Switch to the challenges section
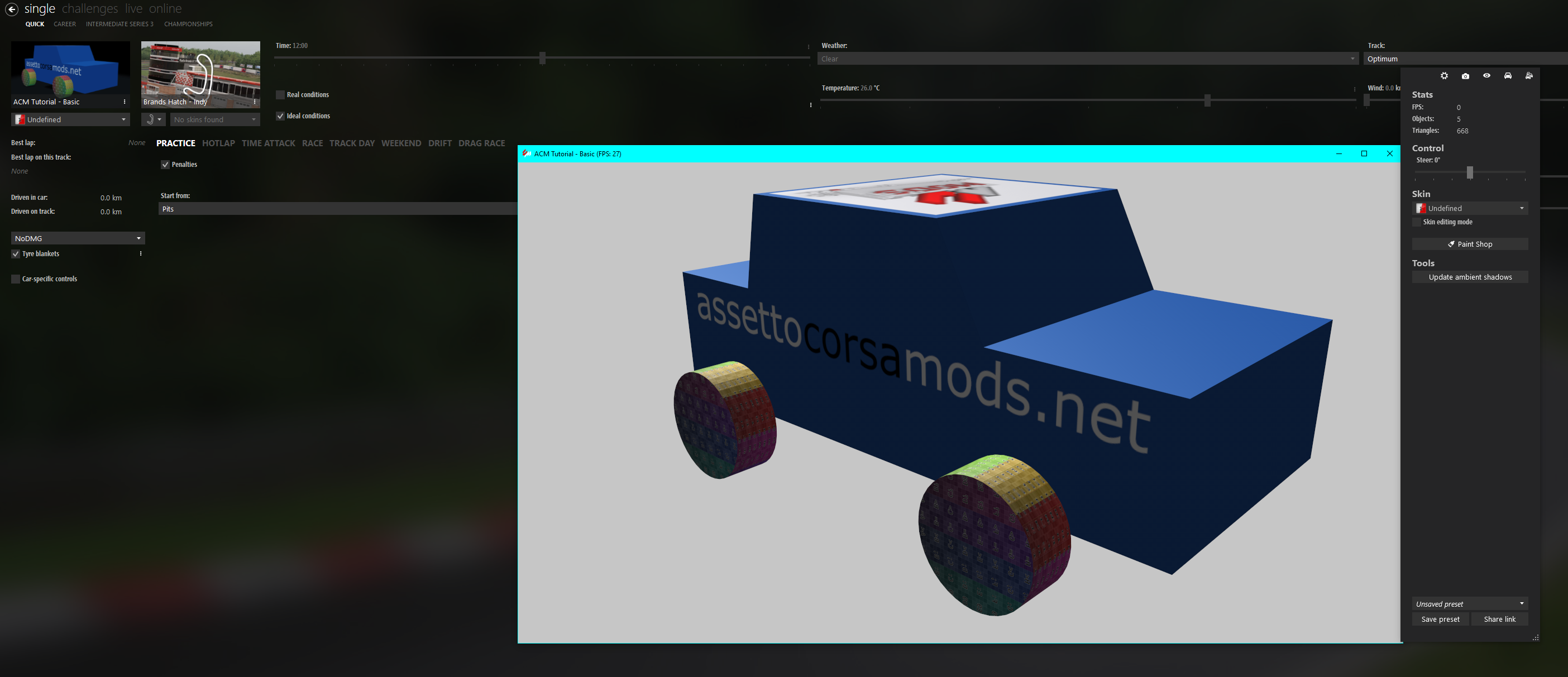The image size is (1568, 677). [x=89, y=8]
